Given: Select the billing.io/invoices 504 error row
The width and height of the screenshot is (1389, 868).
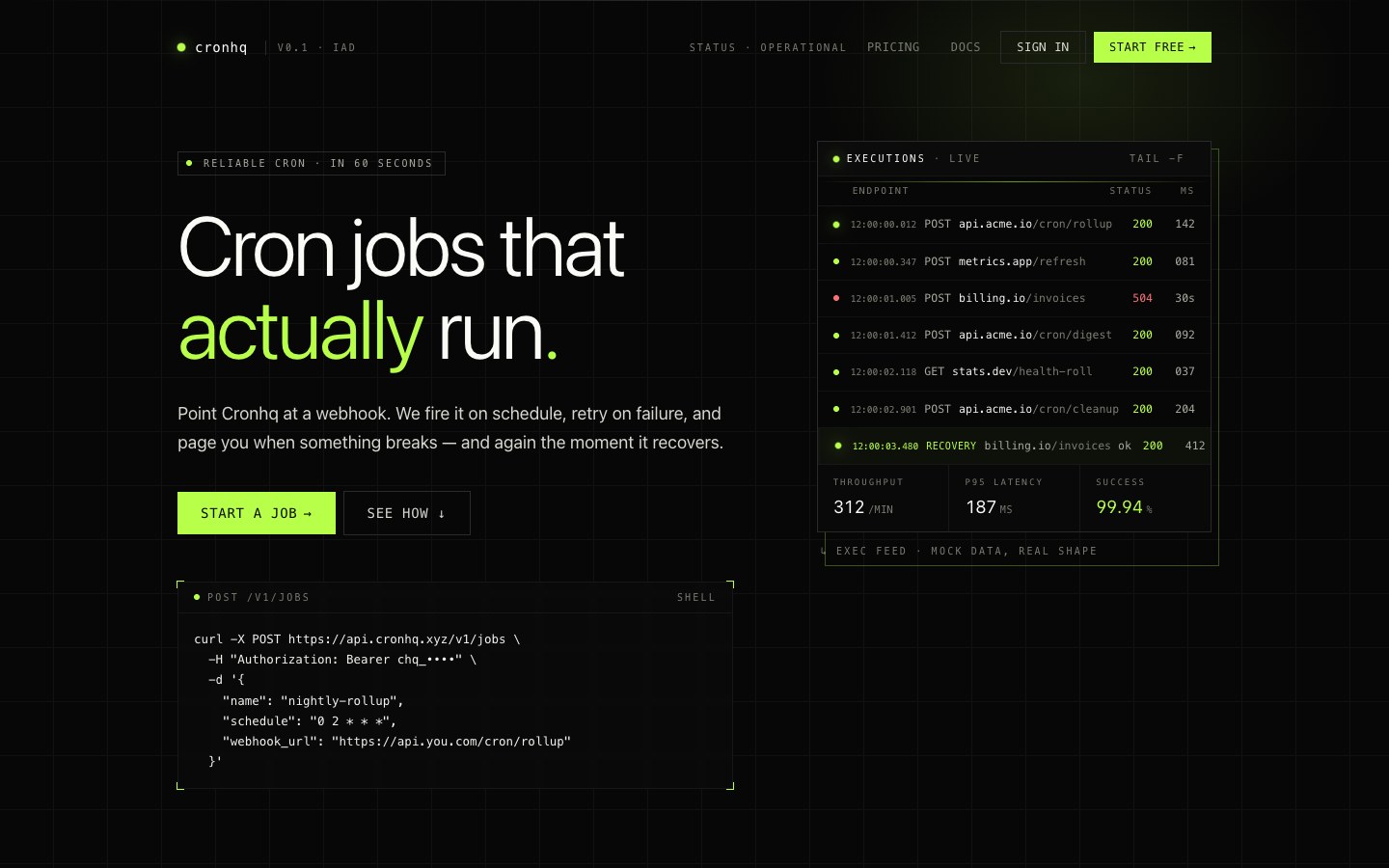Looking at the screenshot, I should [x=1014, y=299].
